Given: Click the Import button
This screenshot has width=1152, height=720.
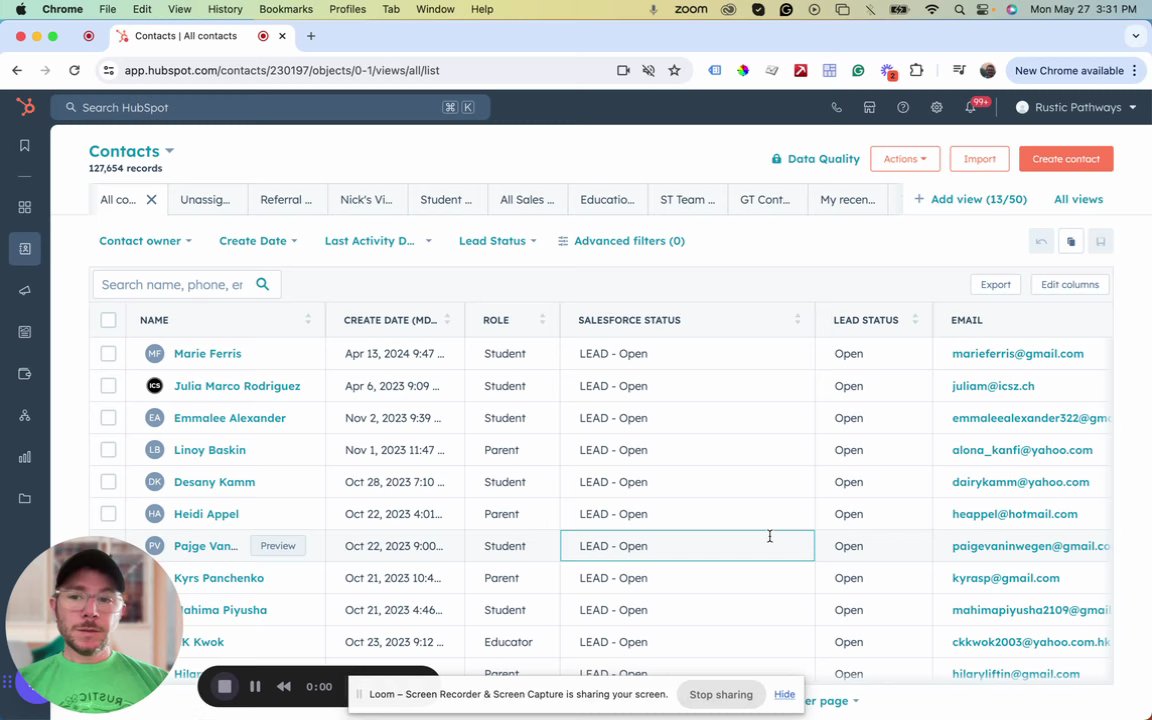Looking at the screenshot, I should [x=979, y=159].
